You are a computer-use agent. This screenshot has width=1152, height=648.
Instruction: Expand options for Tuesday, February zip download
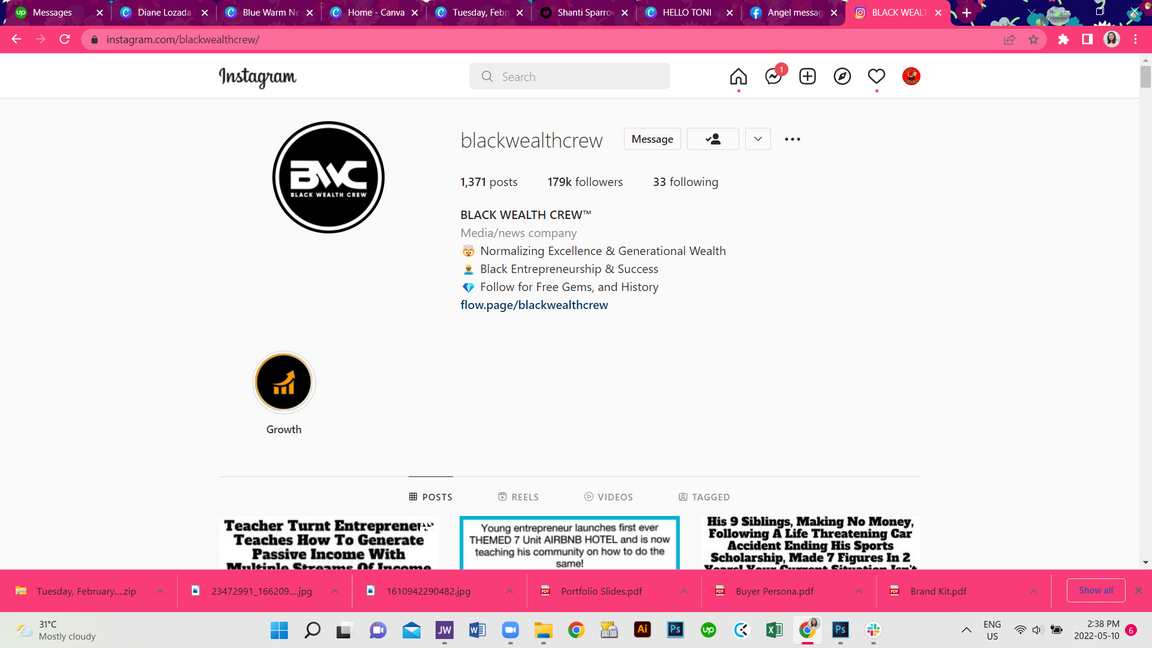[159, 591]
